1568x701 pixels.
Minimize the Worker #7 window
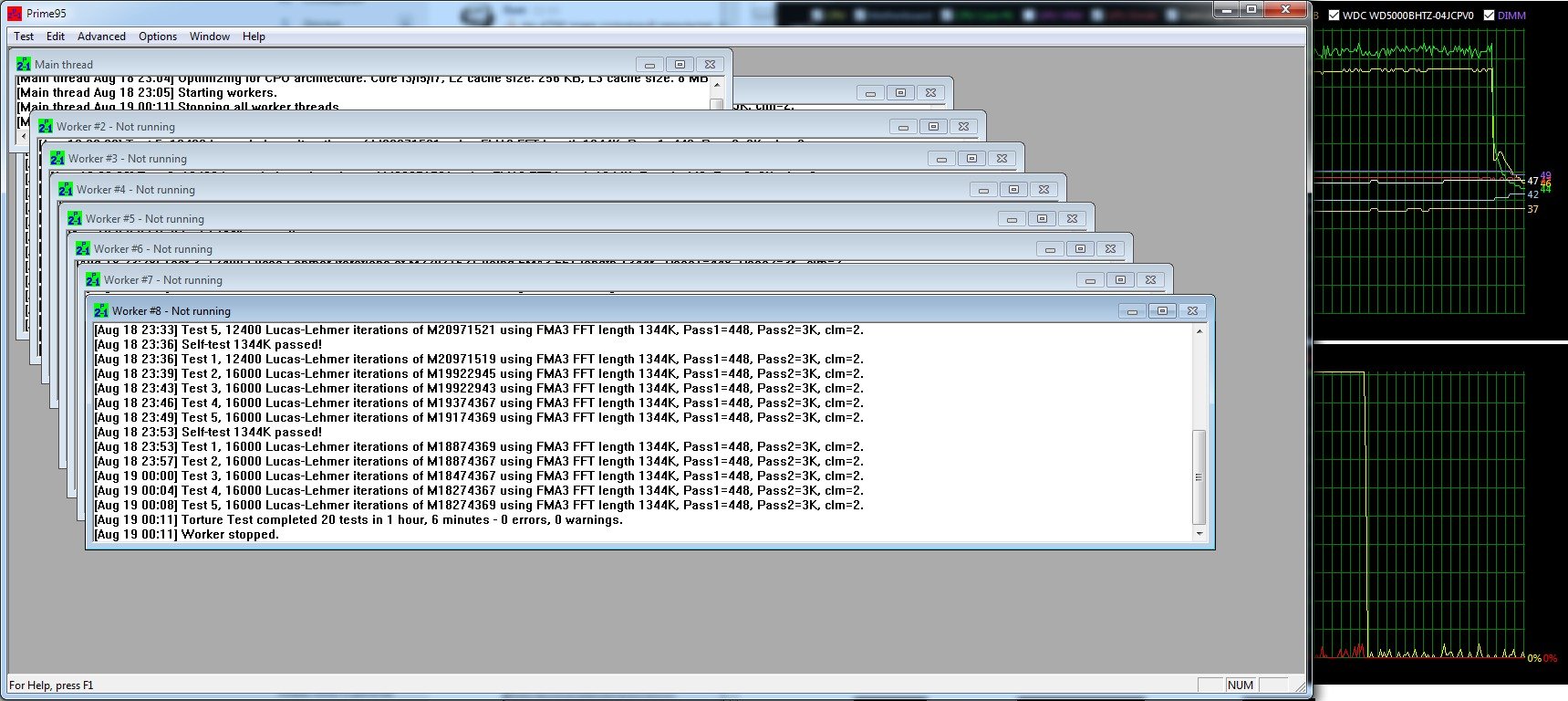pos(1090,280)
